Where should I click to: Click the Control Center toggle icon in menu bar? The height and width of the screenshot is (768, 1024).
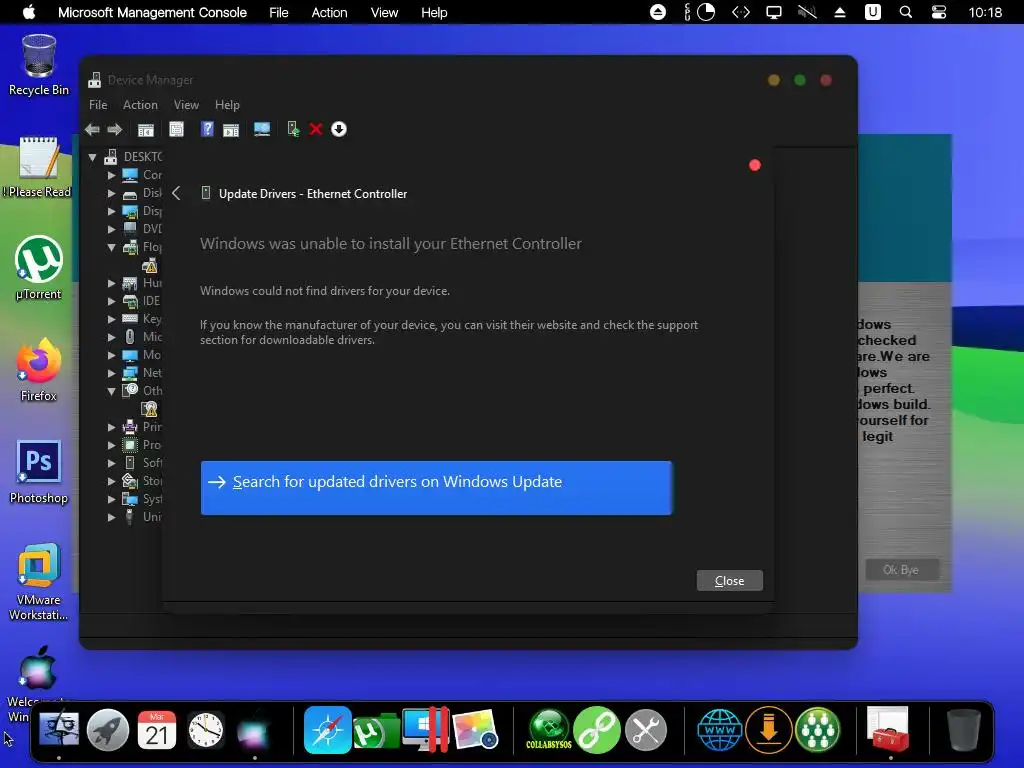(939, 12)
